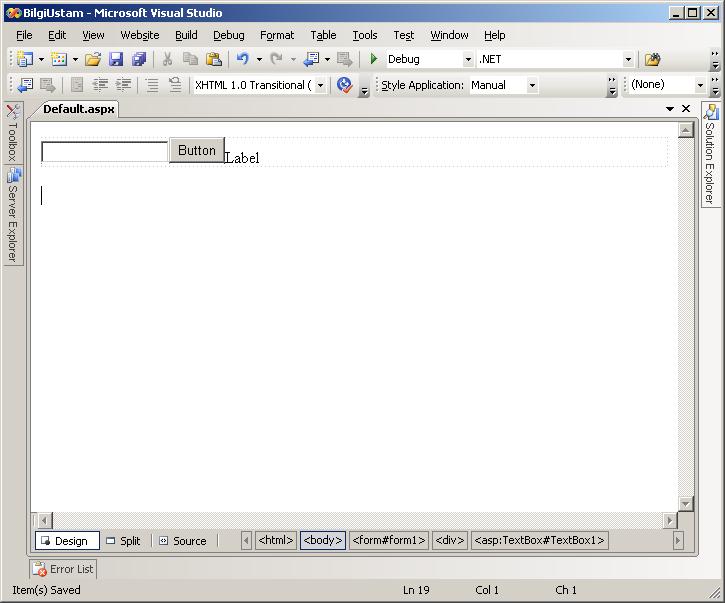Switch to Split view
Image resolution: width=725 pixels, height=603 pixels.
click(x=126, y=541)
